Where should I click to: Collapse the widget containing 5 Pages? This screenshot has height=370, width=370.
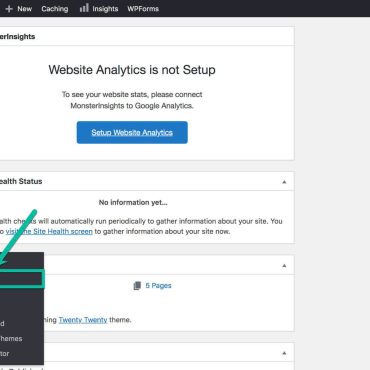pos(284,266)
